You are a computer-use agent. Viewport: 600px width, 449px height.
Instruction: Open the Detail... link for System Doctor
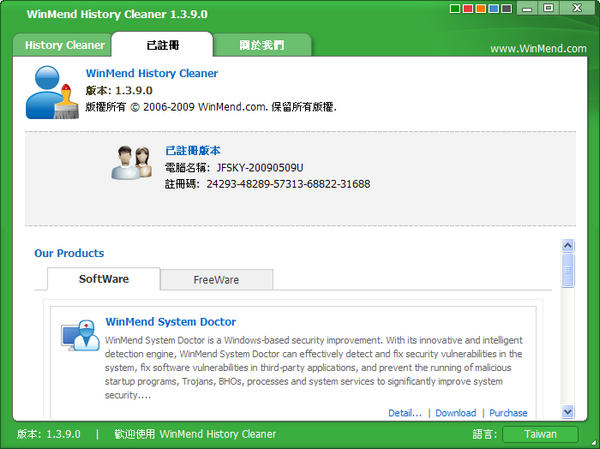[405, 413]
